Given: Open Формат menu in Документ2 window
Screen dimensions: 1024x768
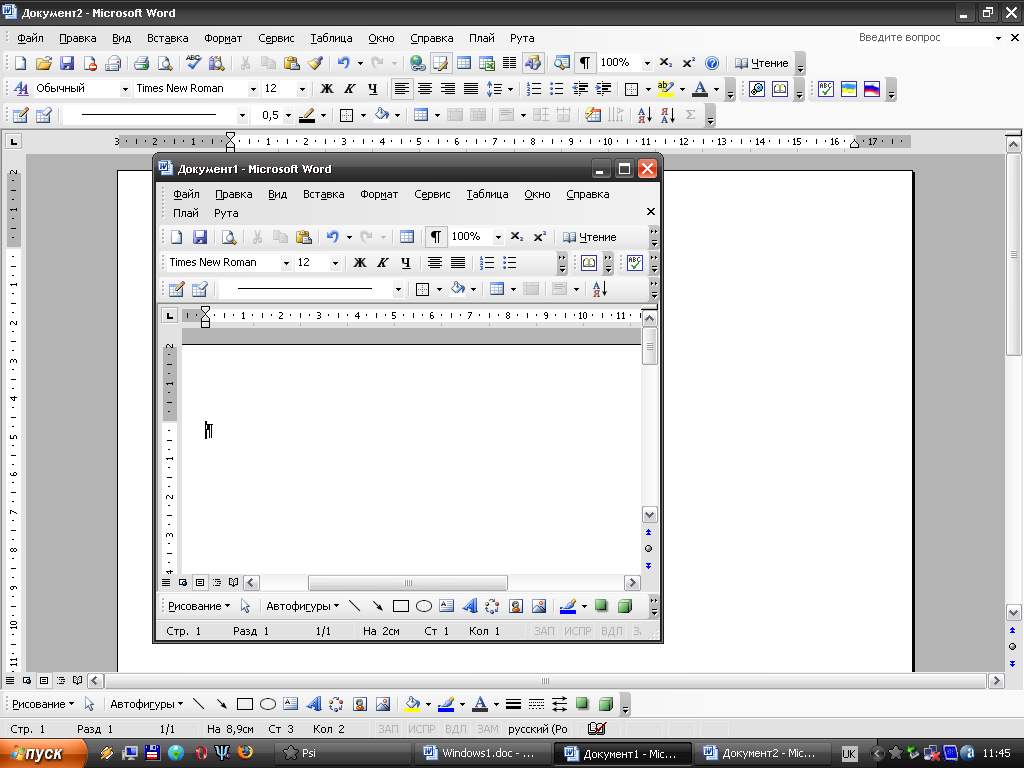Looking at the screenshot, I should (223, 39).
